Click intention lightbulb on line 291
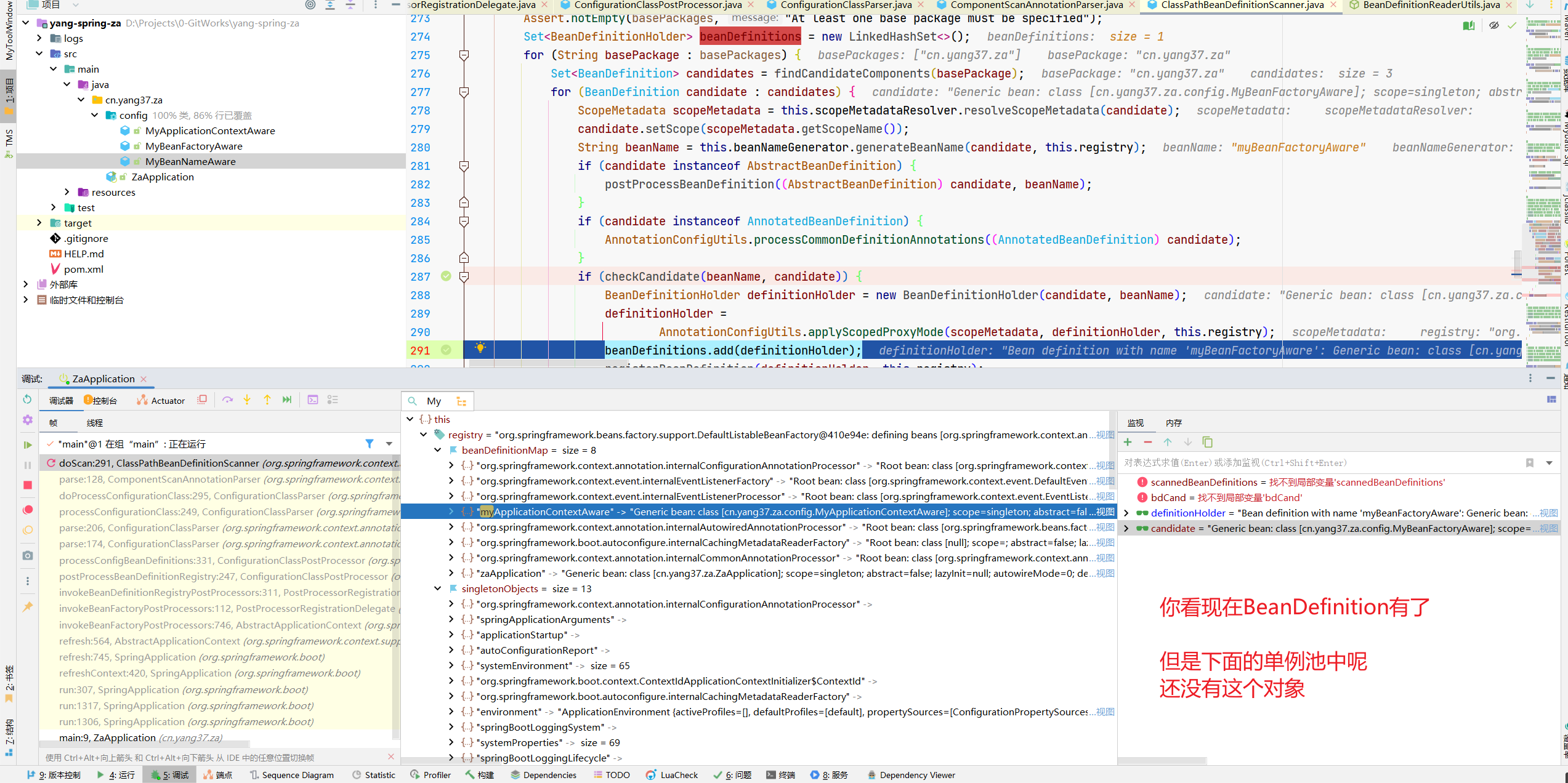The height and width of the screenshot is (783, 1568). coord(480,348)
